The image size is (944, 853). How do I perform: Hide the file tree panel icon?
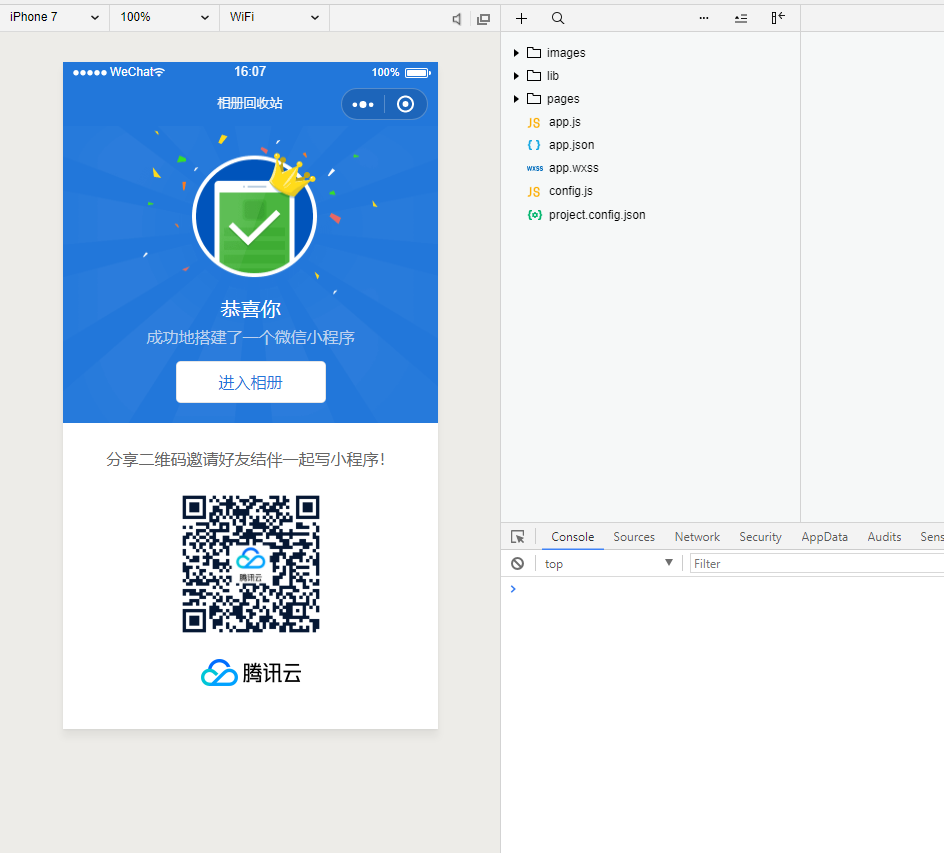tap(778, 18)
